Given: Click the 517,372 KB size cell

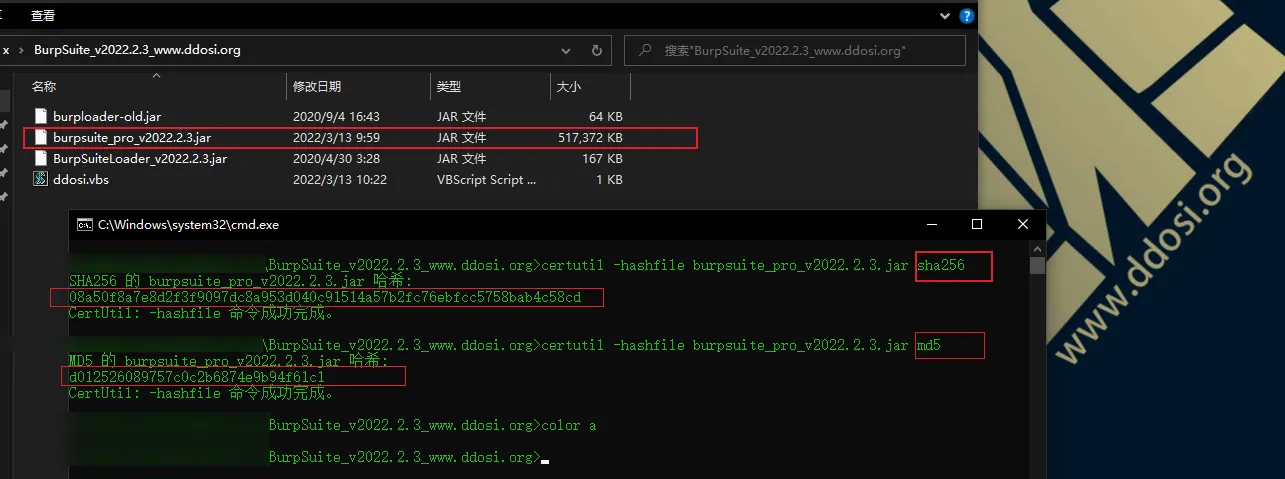Looking at the screenshot, I should click(x=590, y=138).
